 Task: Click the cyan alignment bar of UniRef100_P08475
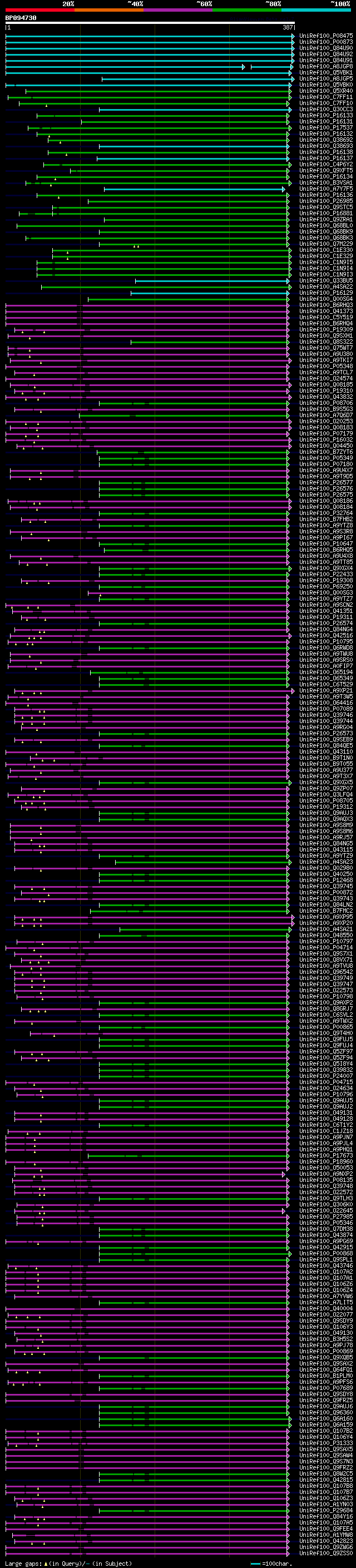coord(150,36)
